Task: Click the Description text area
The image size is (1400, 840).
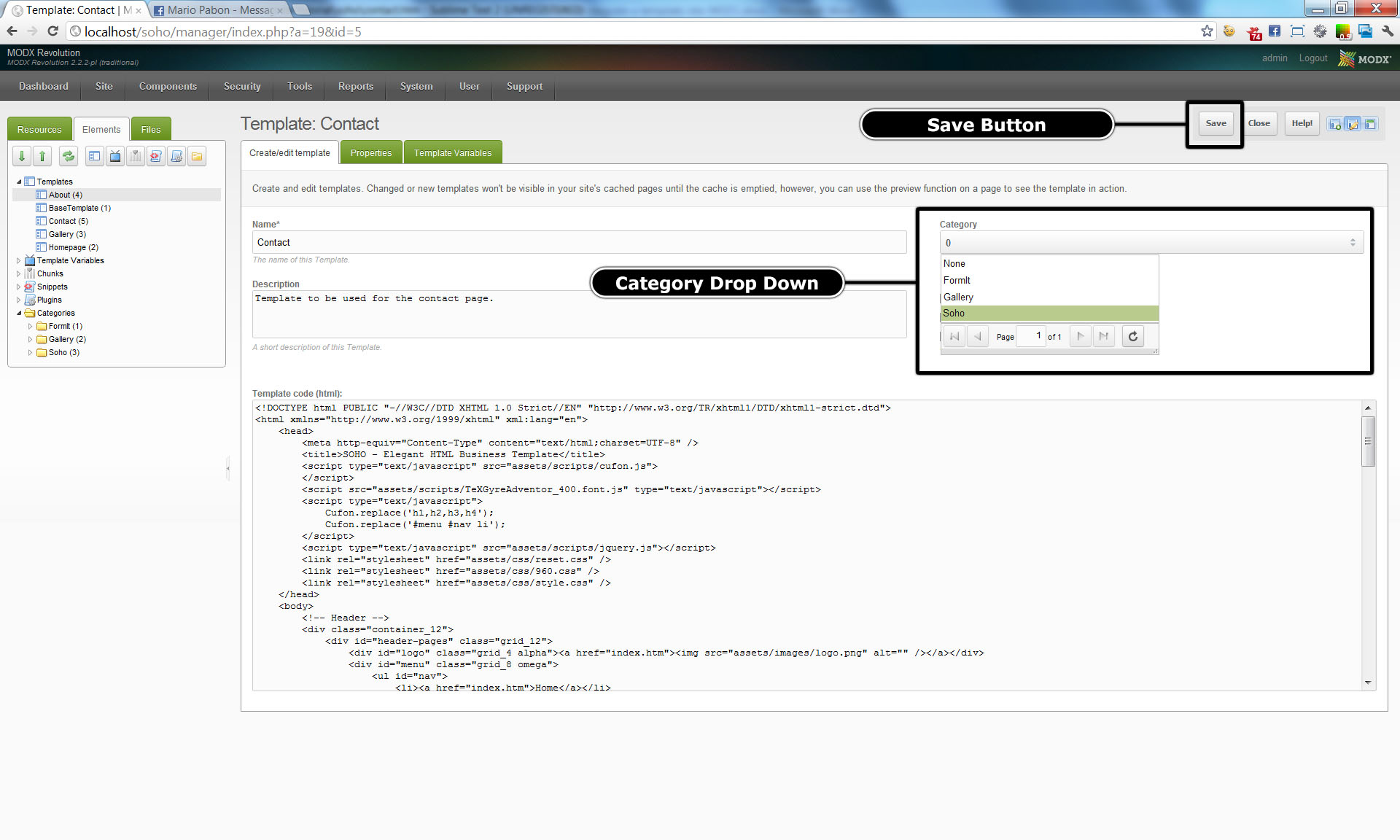Action: pyautogui.click(x=579, y=314)
